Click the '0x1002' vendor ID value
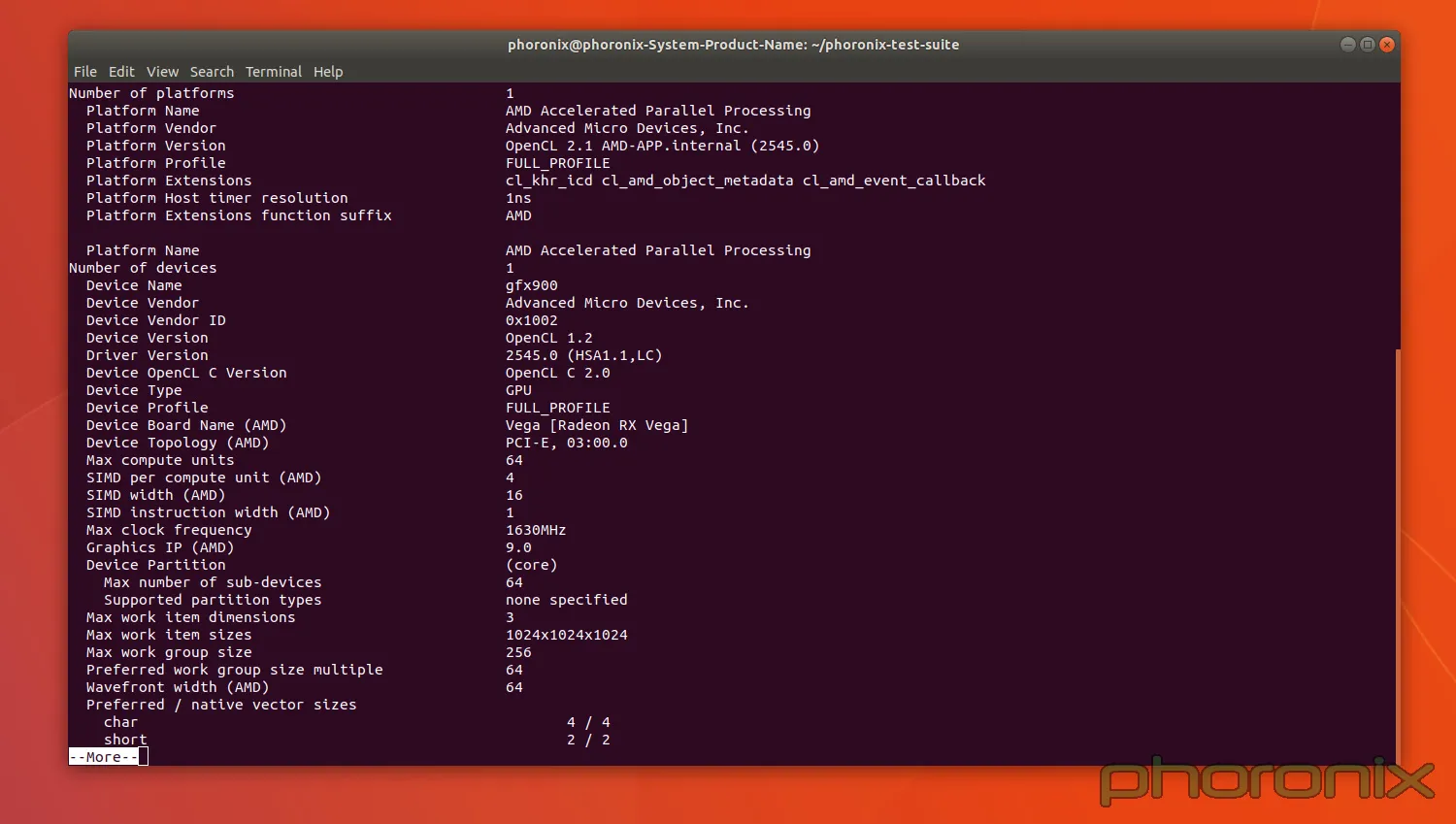 click(x=532, y=320)
